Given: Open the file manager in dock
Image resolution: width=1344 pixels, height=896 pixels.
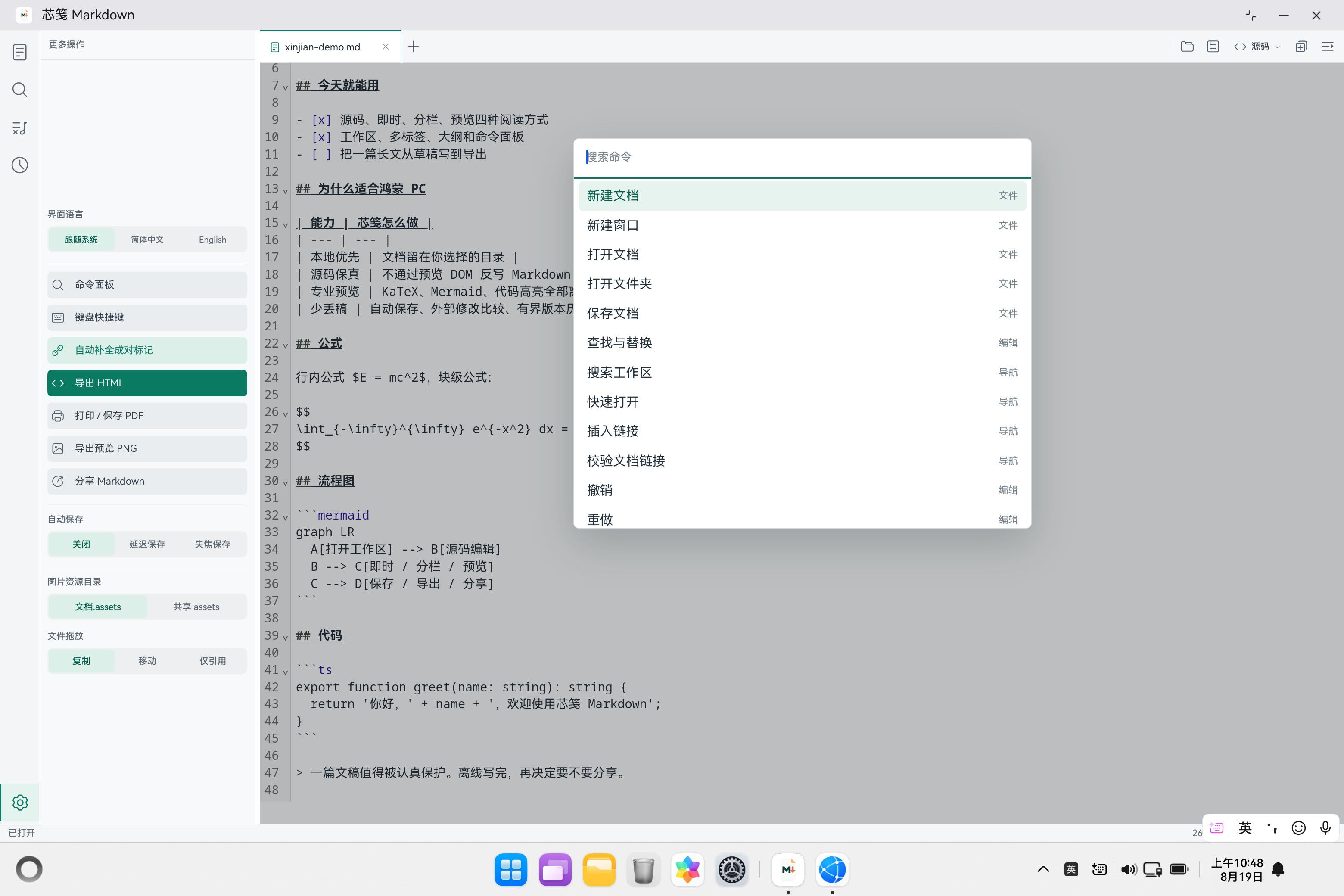Looking at the screenshot, I should click(x=599, y=870).
